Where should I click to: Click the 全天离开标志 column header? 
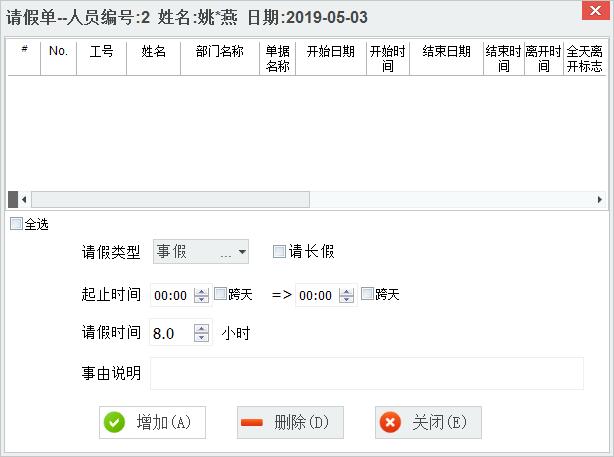click(x=585, y=58)
